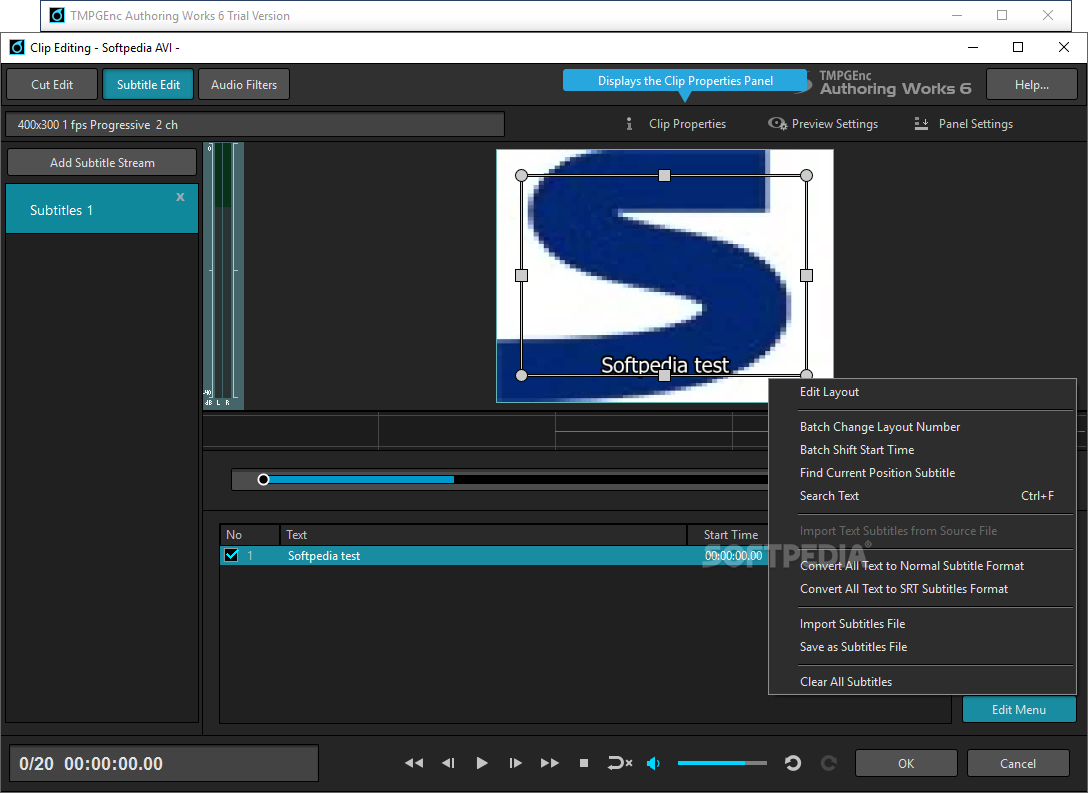
Task: Click Add Subtitle Stream button
Action: point(102,162)
